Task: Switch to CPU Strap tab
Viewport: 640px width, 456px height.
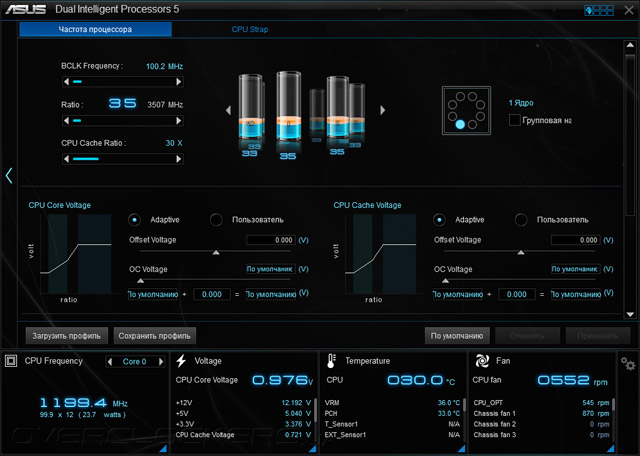Action: pyautogui.click(x=250, y=29)
